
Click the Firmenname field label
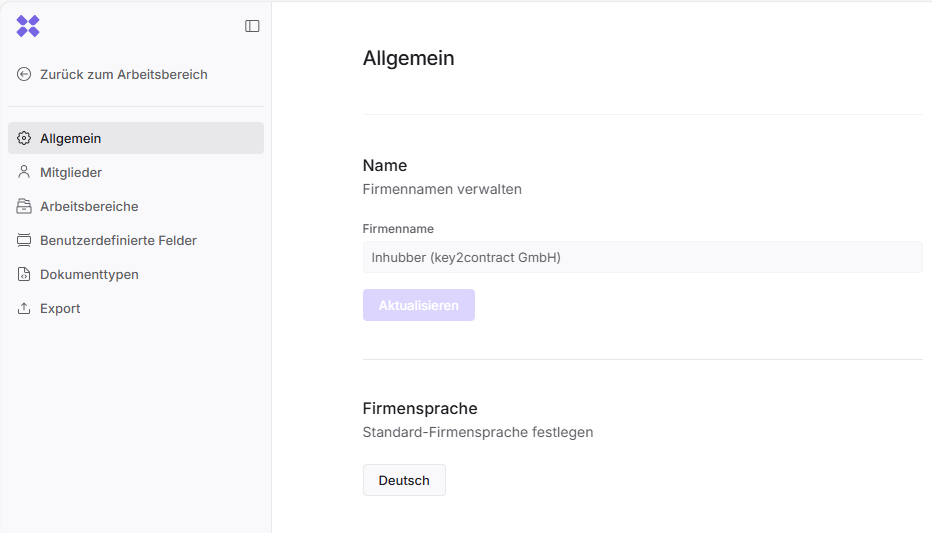[x=398, y=229]
